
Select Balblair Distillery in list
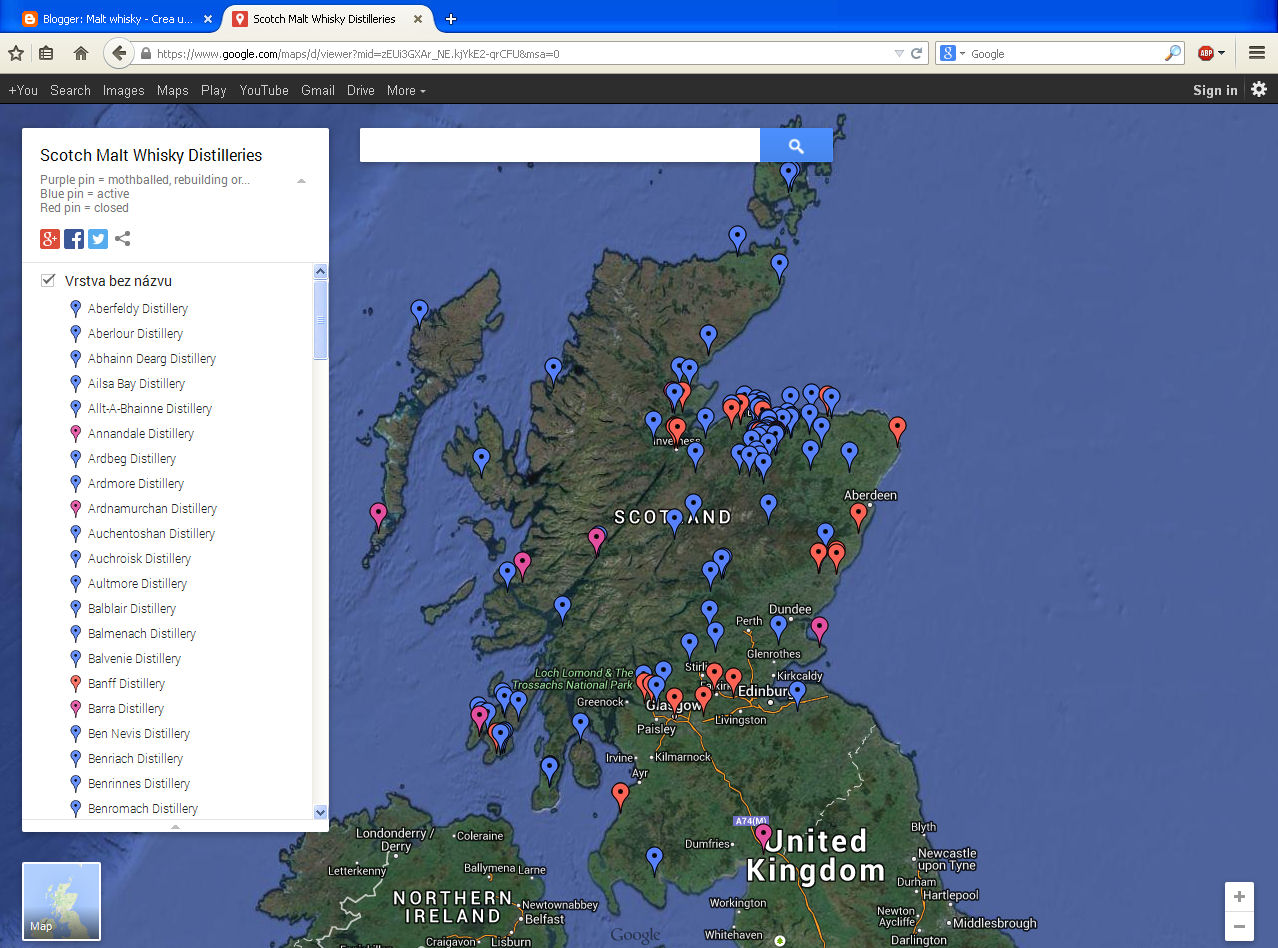[132, 609]
